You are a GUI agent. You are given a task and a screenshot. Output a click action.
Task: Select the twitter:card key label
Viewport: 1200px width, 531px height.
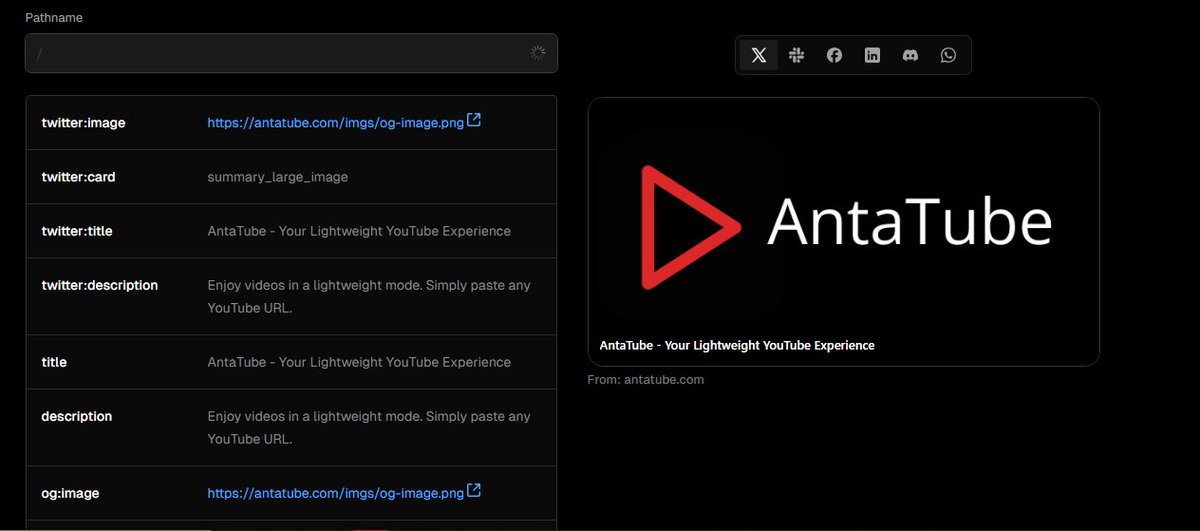[x=78, y=177]
